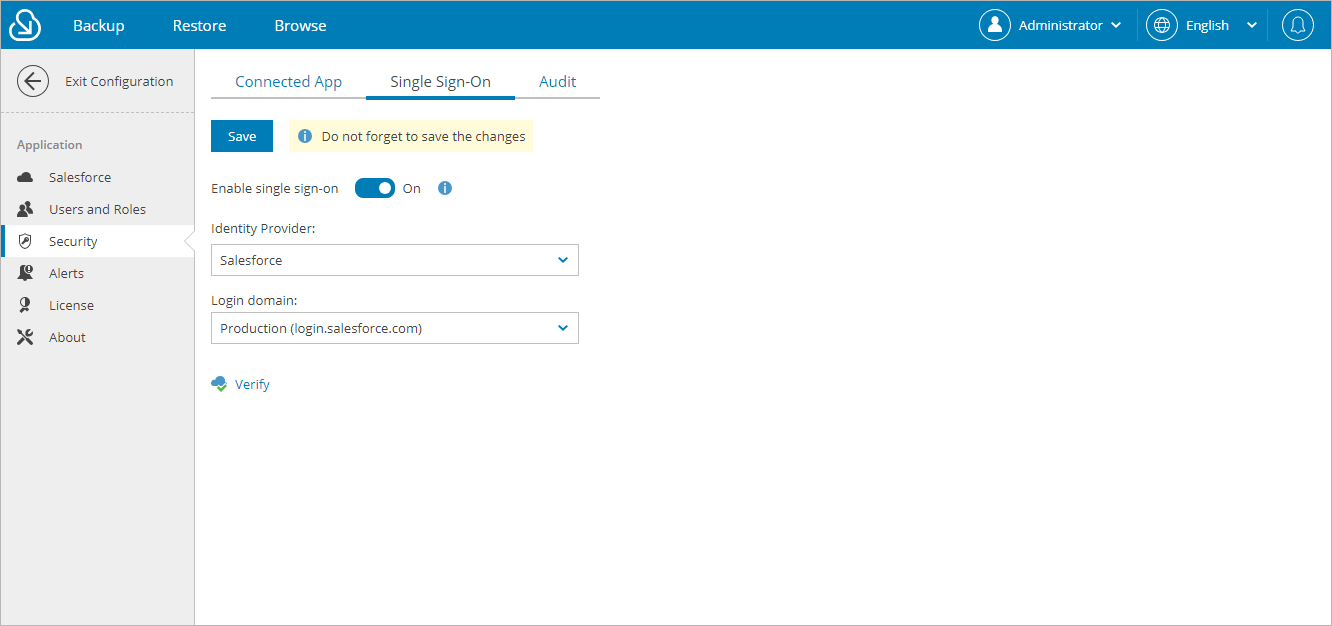1332x626 pixels.
Task: Click the Verify link
Action: (x=252, y=384)
